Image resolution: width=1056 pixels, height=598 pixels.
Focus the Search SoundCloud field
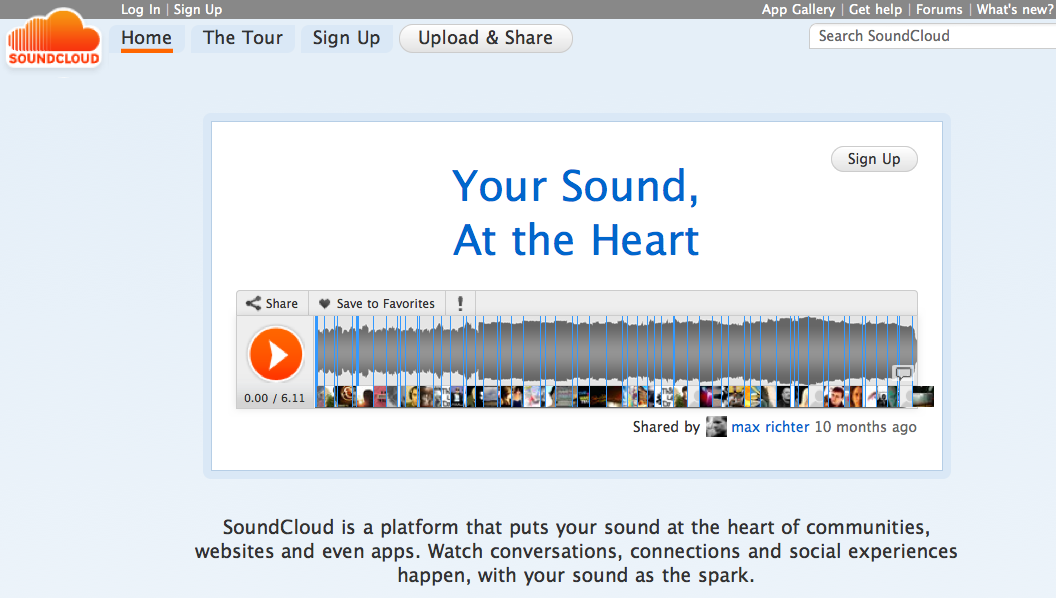(933, 36)
